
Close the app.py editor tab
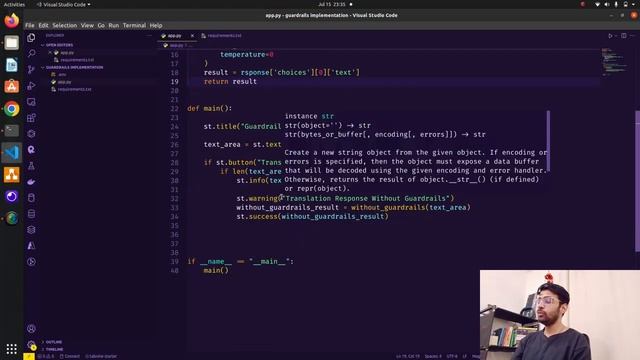tap(192, 36)
